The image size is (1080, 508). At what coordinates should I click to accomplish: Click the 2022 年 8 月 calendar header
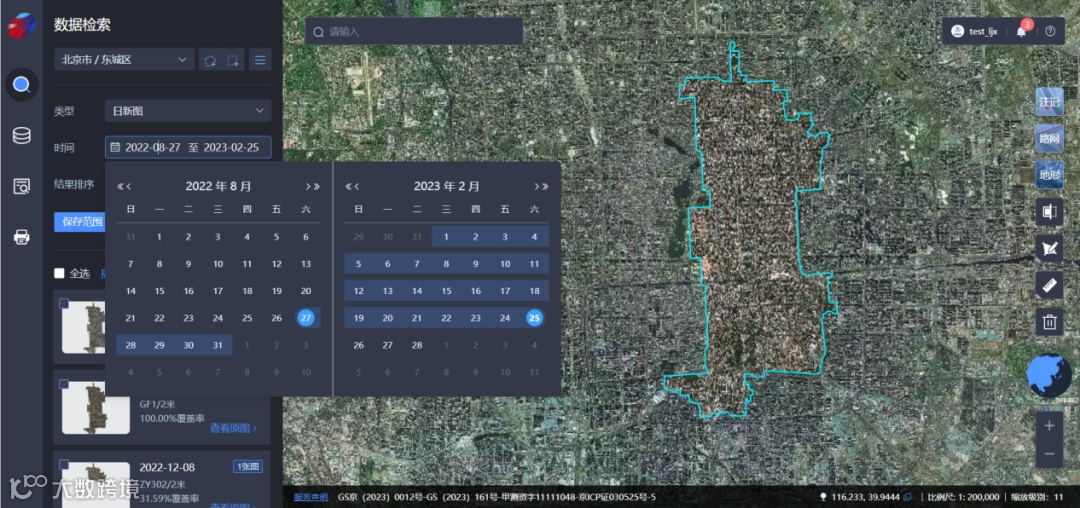coord(218,187)
